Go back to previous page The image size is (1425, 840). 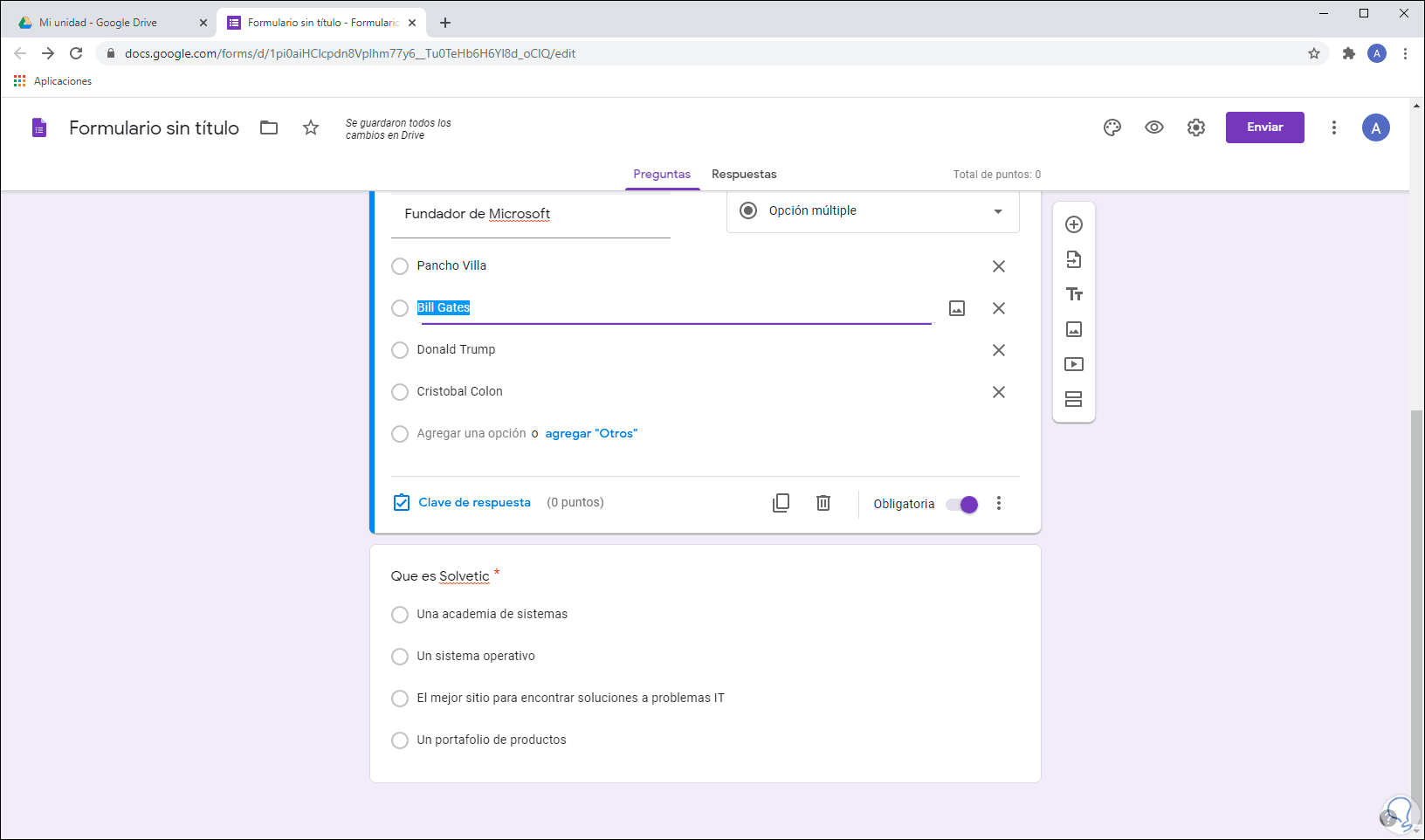point(20,53)
